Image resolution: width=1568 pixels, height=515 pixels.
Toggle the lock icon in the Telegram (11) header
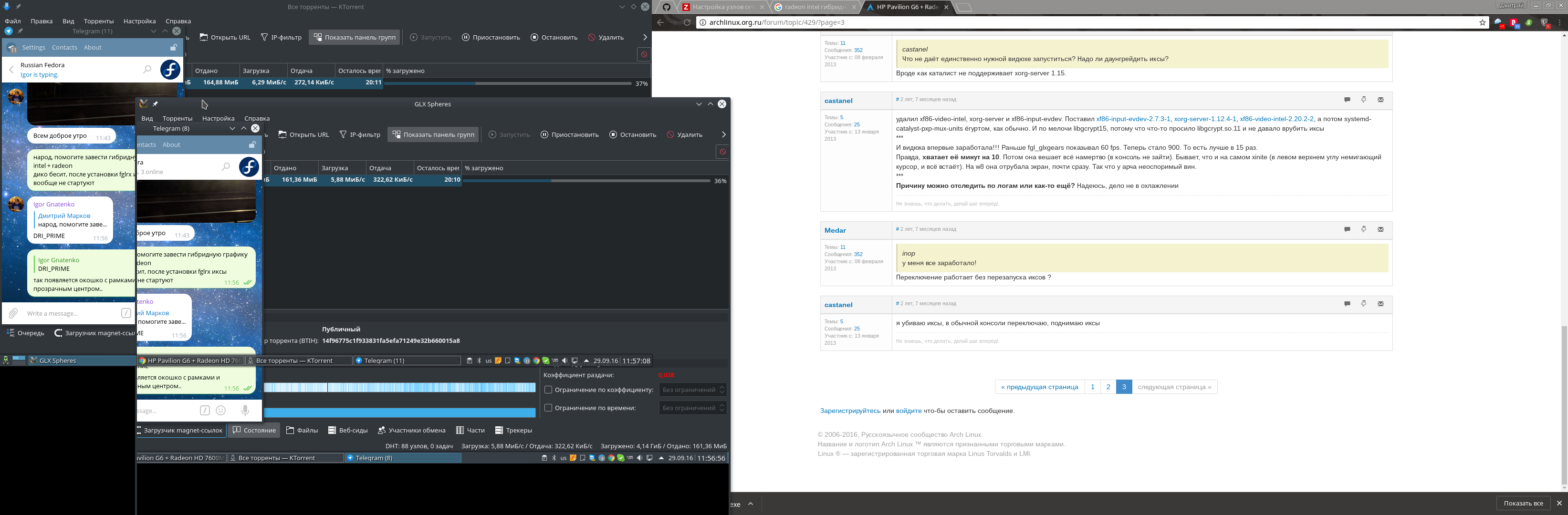174,47
